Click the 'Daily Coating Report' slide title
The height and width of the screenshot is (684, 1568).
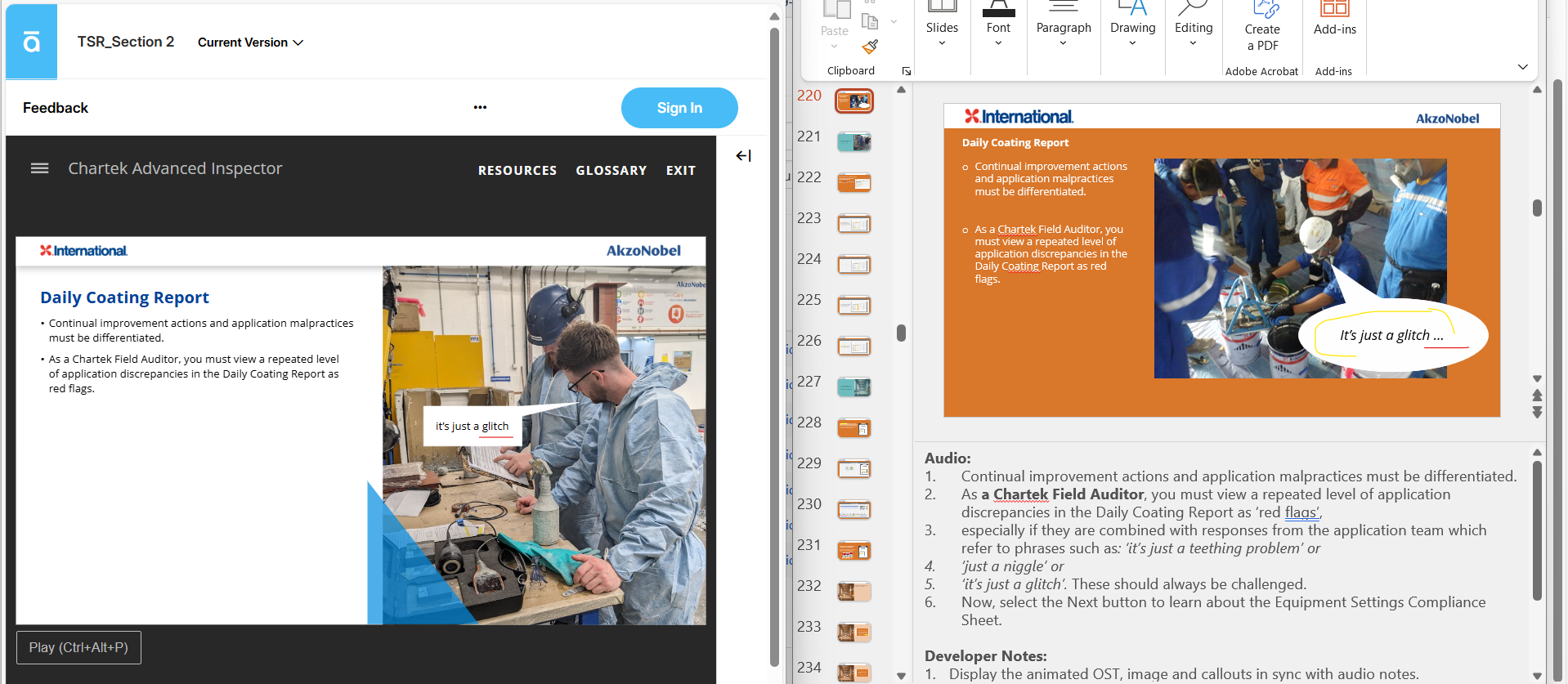coord(1015,142)
